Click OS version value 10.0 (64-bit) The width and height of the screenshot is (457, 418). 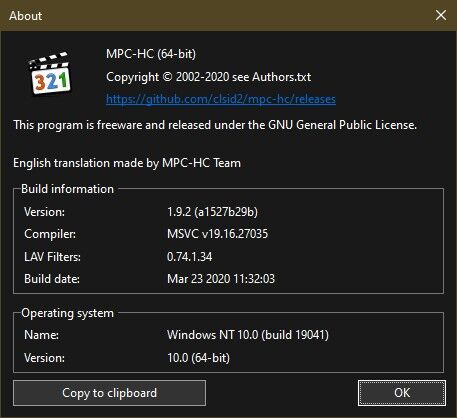[198, 358]
